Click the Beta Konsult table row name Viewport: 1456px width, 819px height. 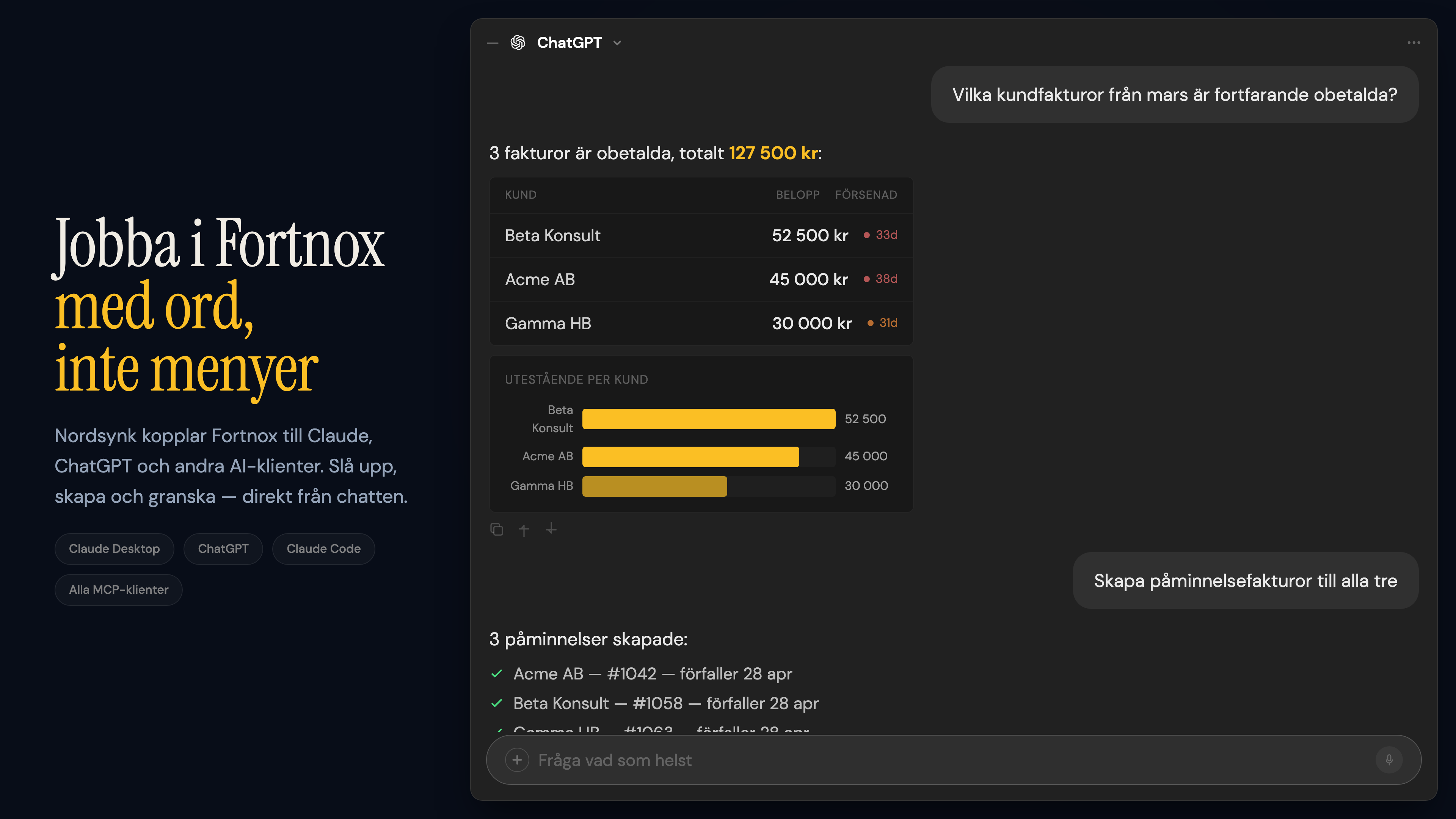point(552,235)
